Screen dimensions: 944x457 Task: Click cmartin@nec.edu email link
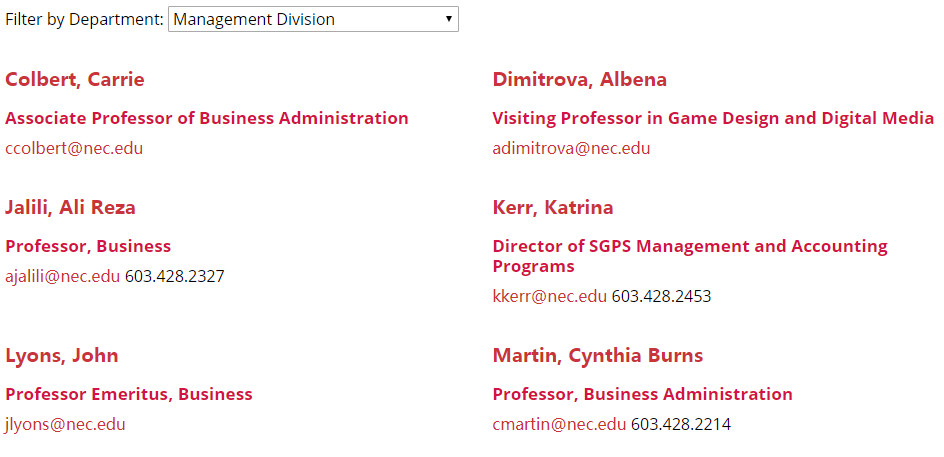point(559,424)
